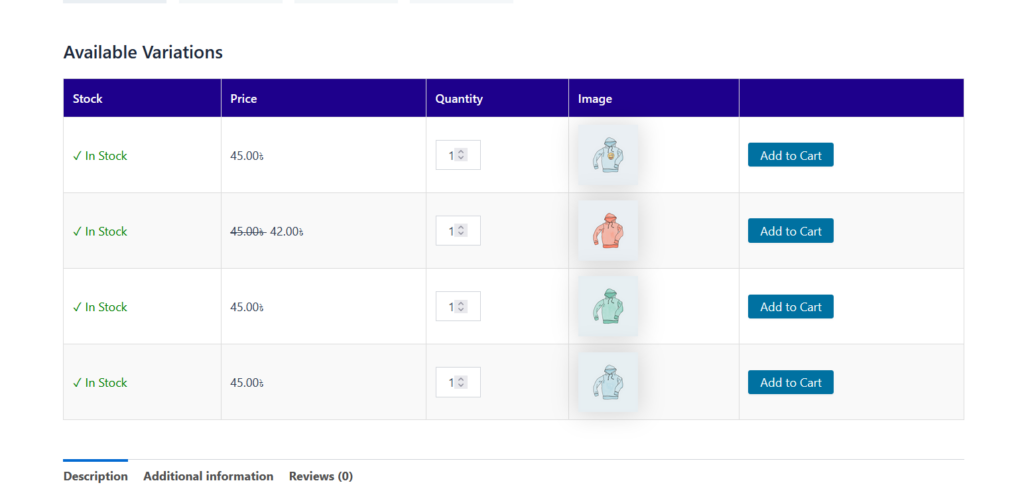Screen dimensions: 1024x485
Task: Open the green hoodie thumbnail
Action: click(607, 307)
